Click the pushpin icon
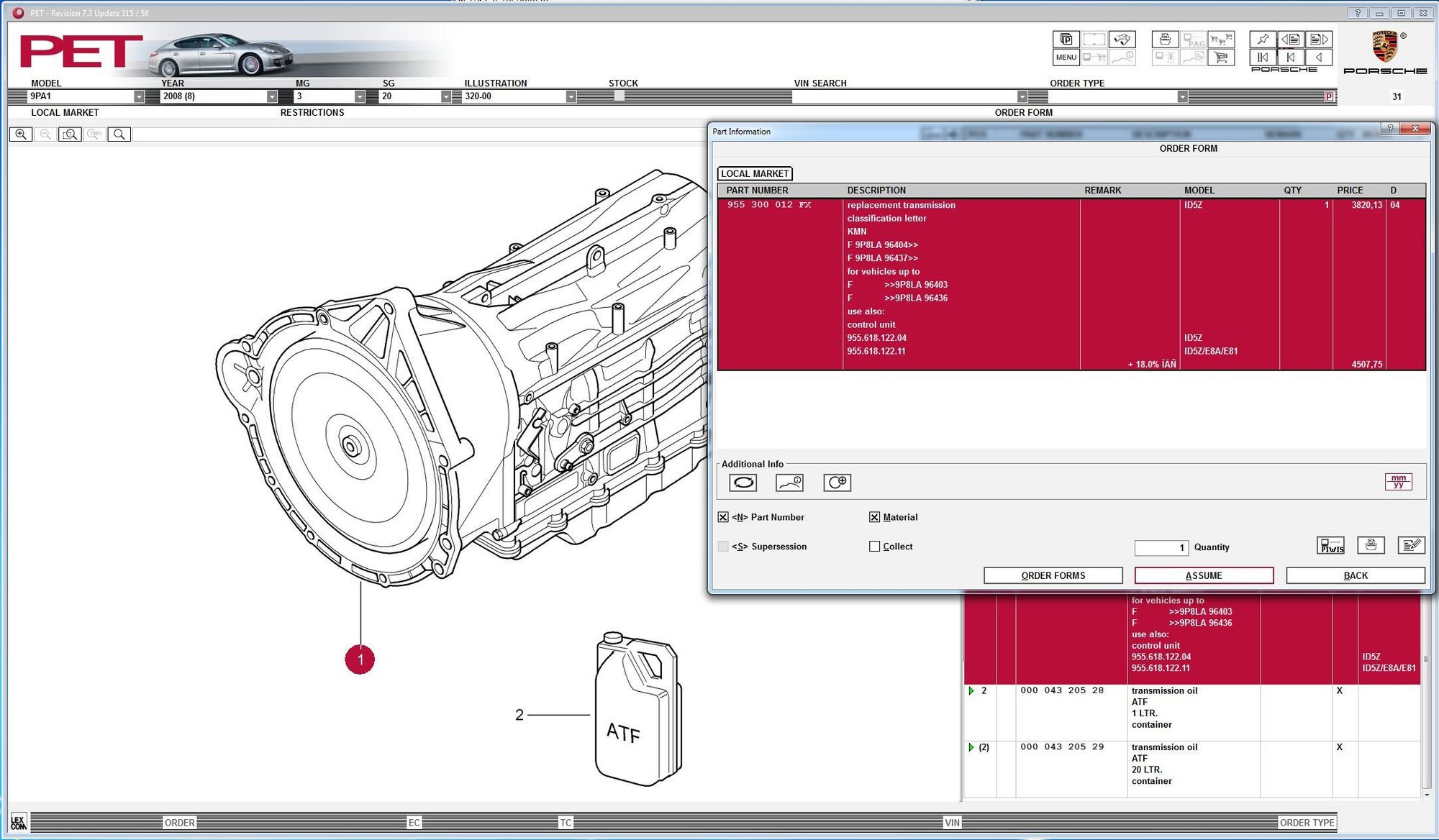The width and height of the screenshot is (1439, 840). tap(1263, 39)
